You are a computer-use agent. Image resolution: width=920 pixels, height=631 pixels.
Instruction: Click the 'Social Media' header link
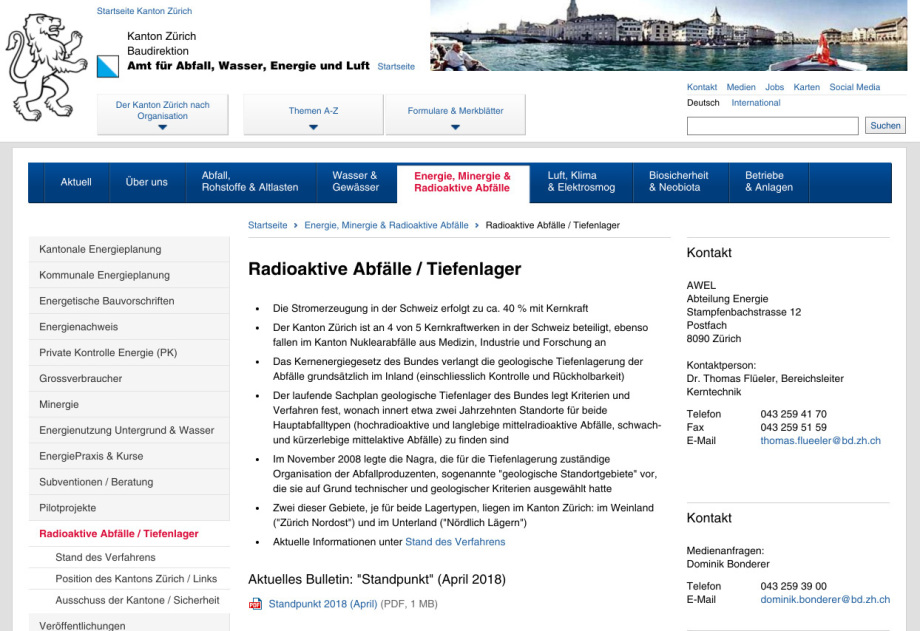pos(854,87)
